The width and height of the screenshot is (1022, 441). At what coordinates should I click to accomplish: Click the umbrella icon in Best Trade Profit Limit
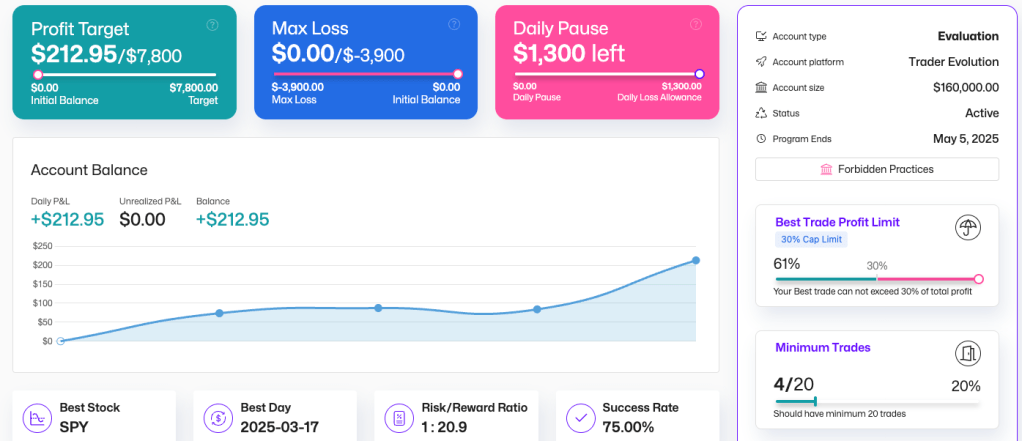[967, 228]
